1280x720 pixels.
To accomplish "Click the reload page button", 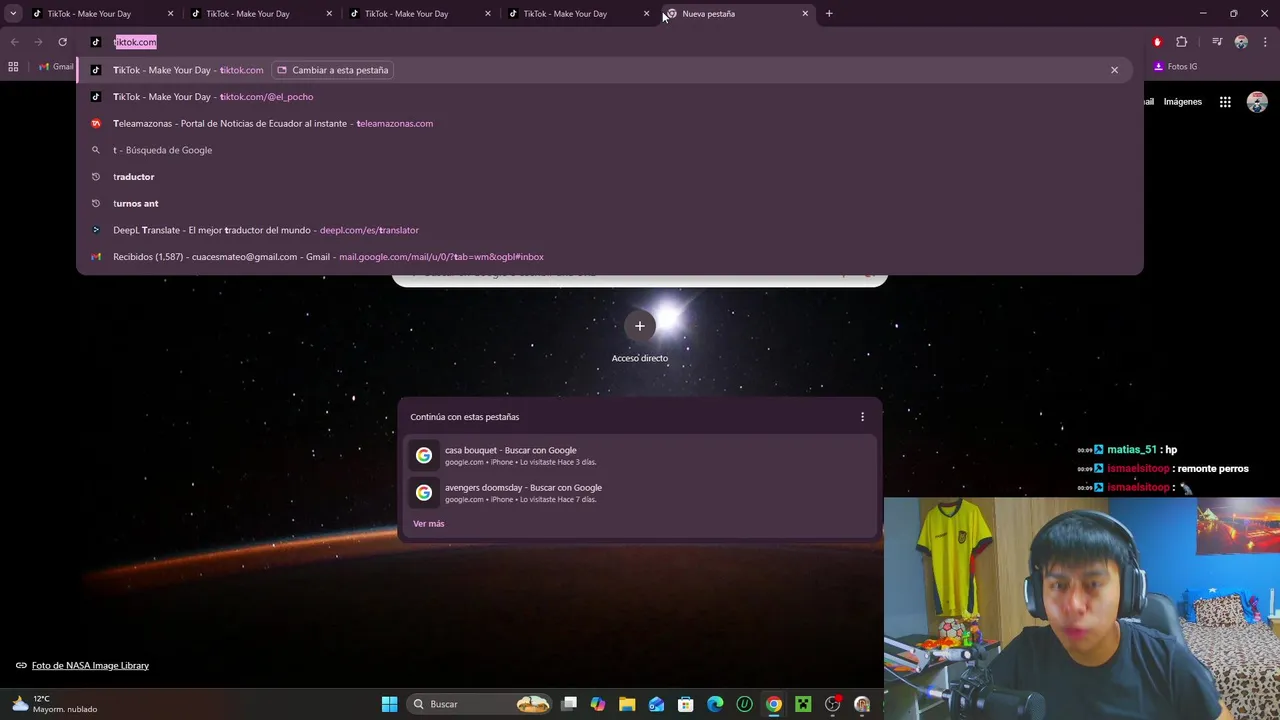I will 62,42.
